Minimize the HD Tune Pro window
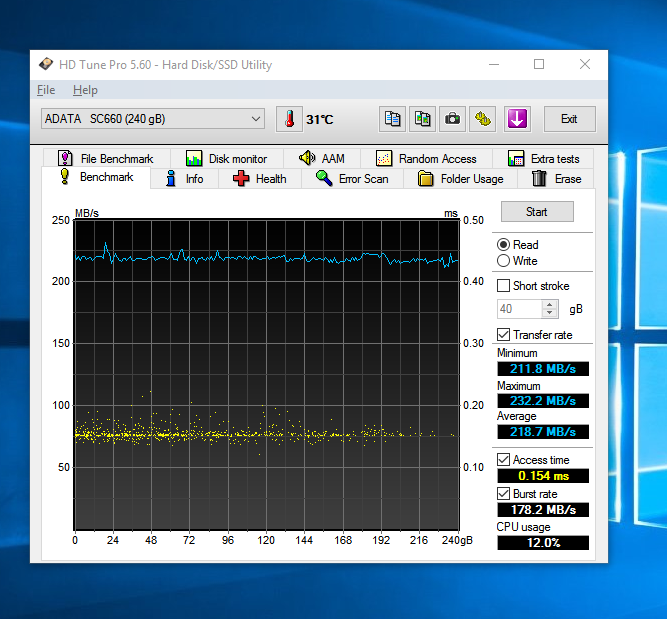Viewport: 667px width, 619px height. click(x=494, y=64)
